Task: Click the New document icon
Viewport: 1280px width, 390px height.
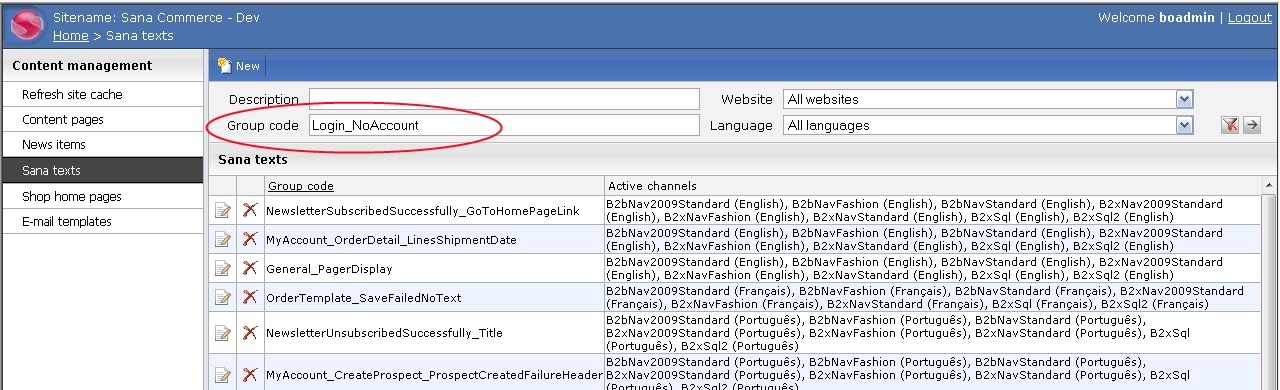Action: coord(225,65)
